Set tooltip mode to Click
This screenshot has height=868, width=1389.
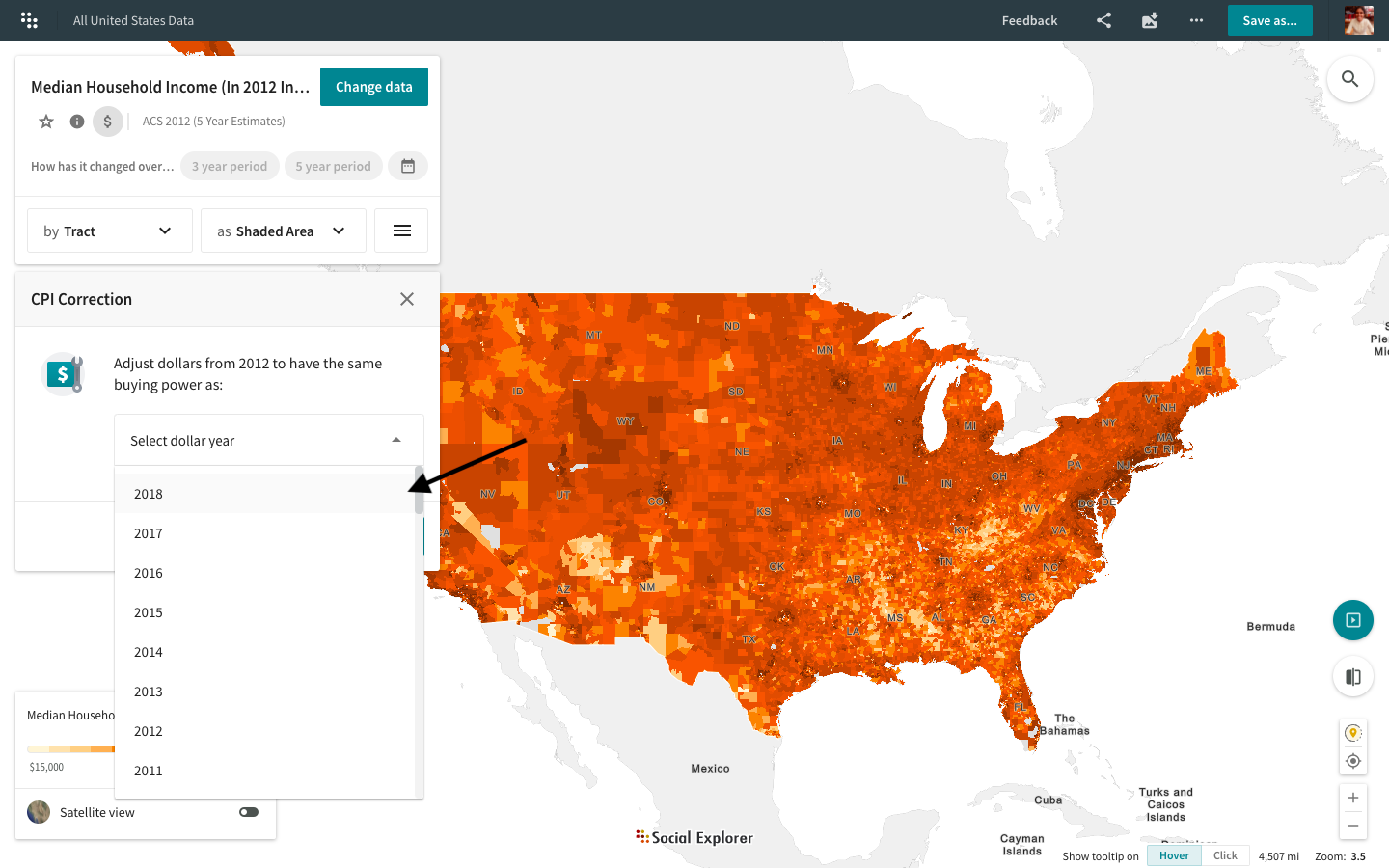point(1225,855)
